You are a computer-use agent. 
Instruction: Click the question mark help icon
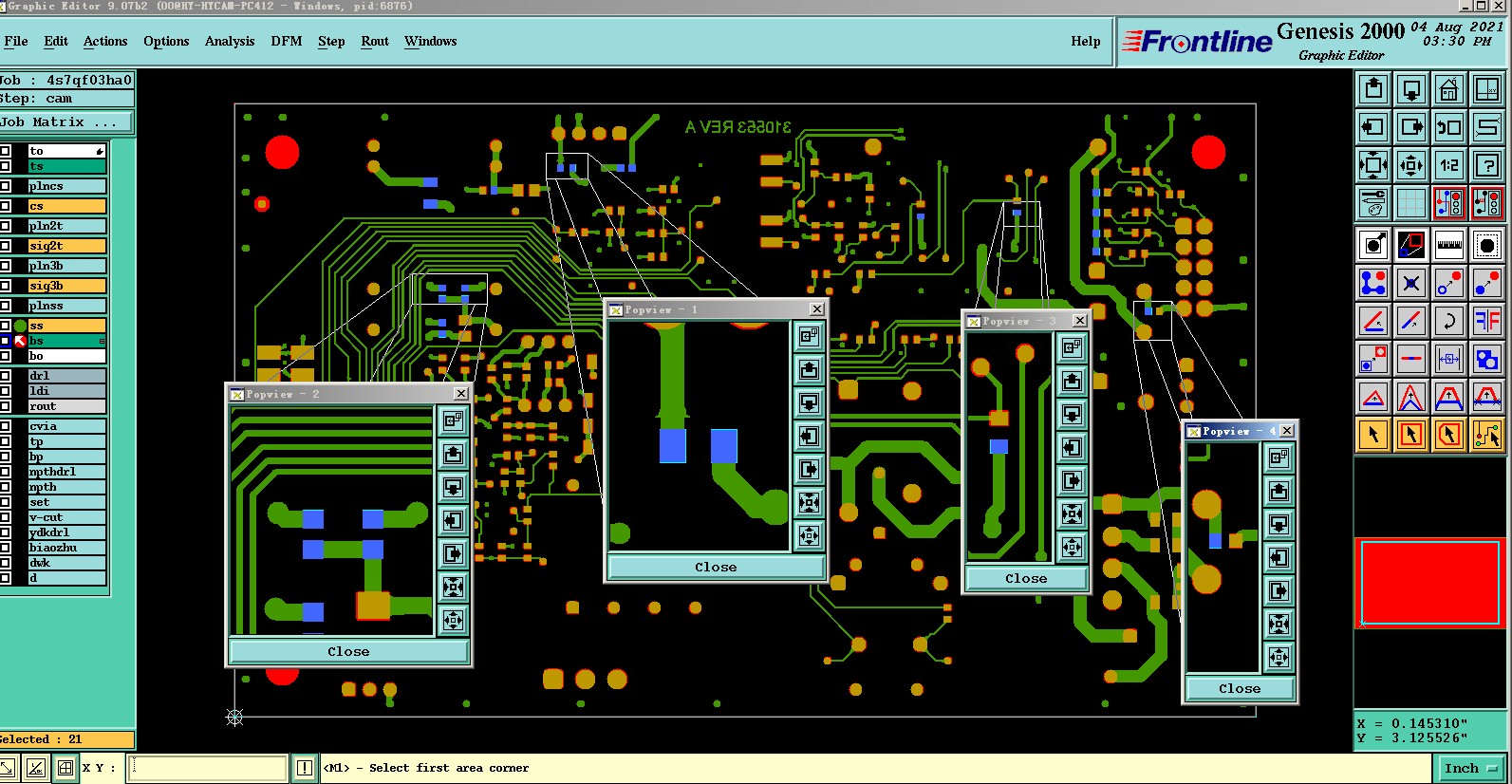[x=1487, y=165]
